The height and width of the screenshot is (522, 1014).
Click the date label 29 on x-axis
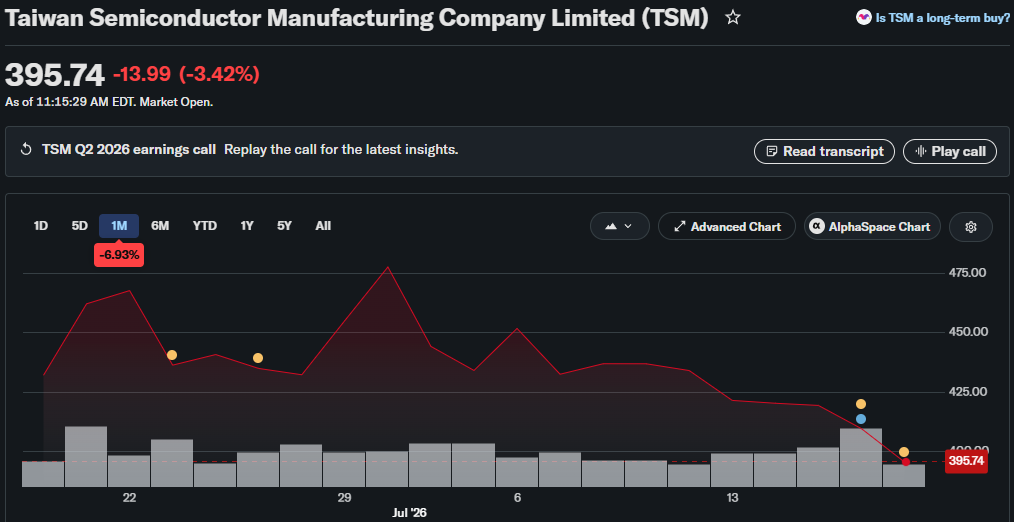[344, 497]
